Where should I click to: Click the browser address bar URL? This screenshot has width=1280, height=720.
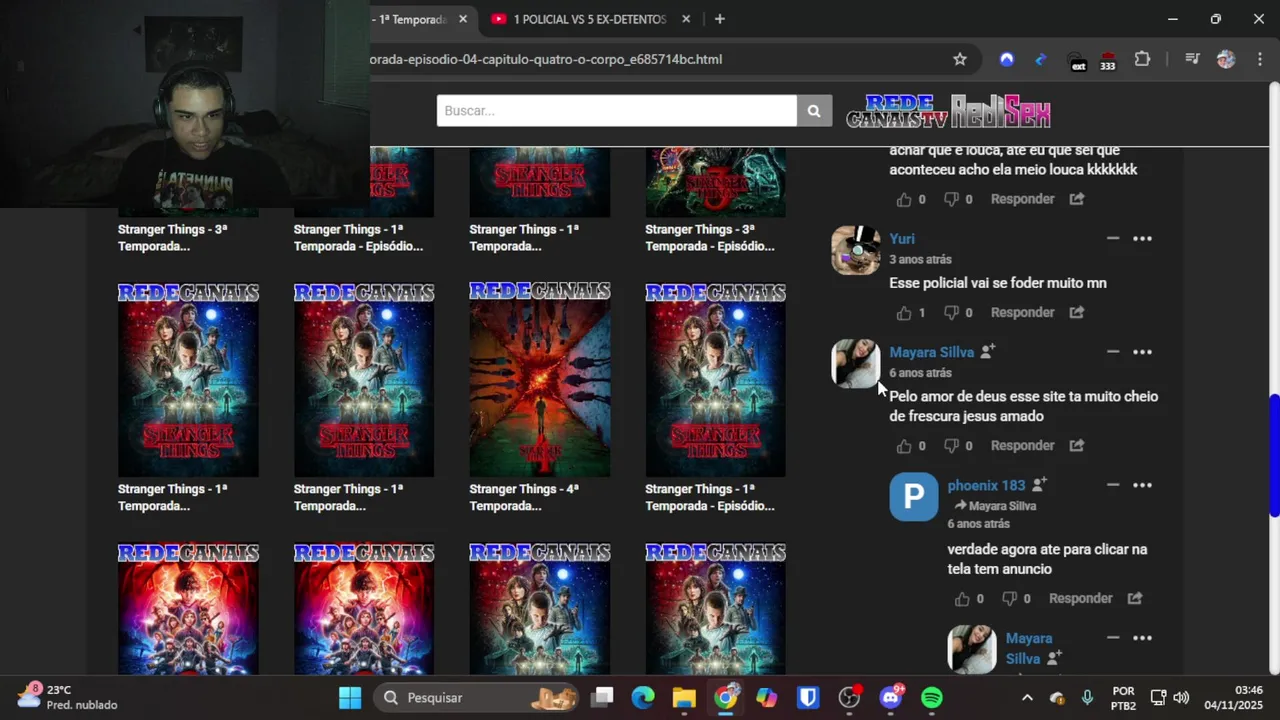[545, 59]
